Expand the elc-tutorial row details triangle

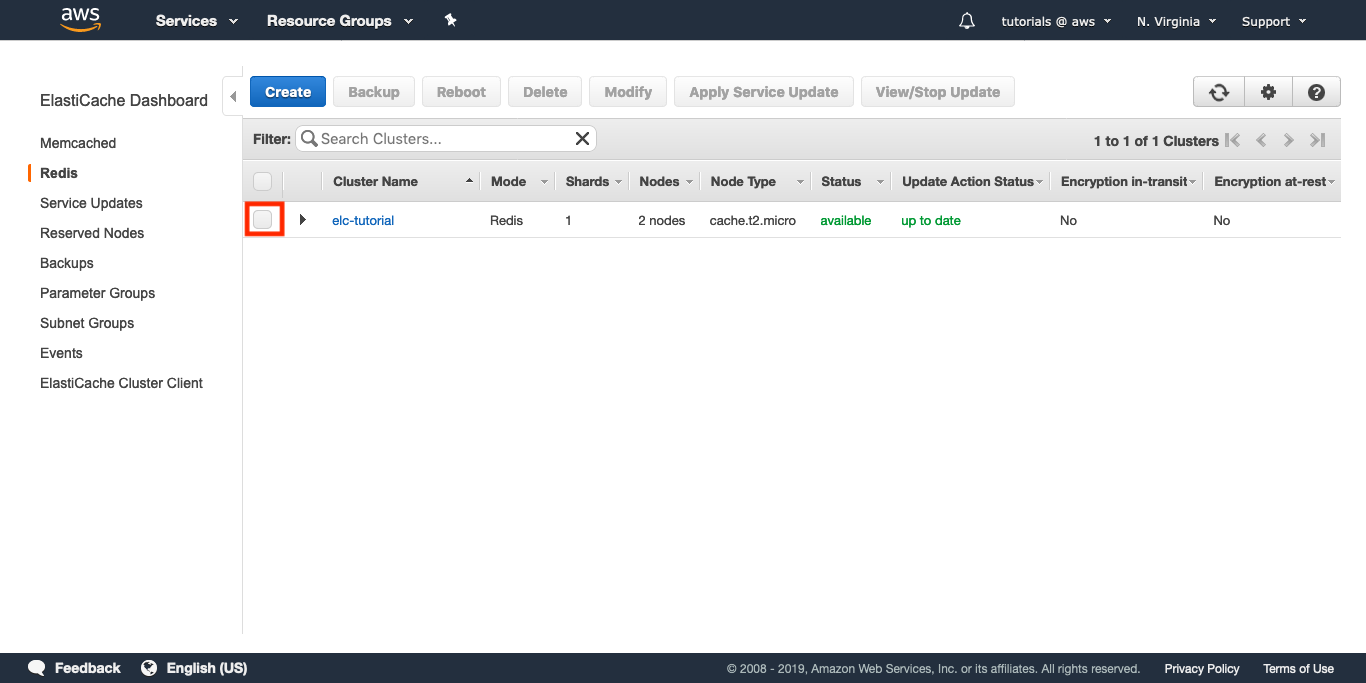(302, 220)
